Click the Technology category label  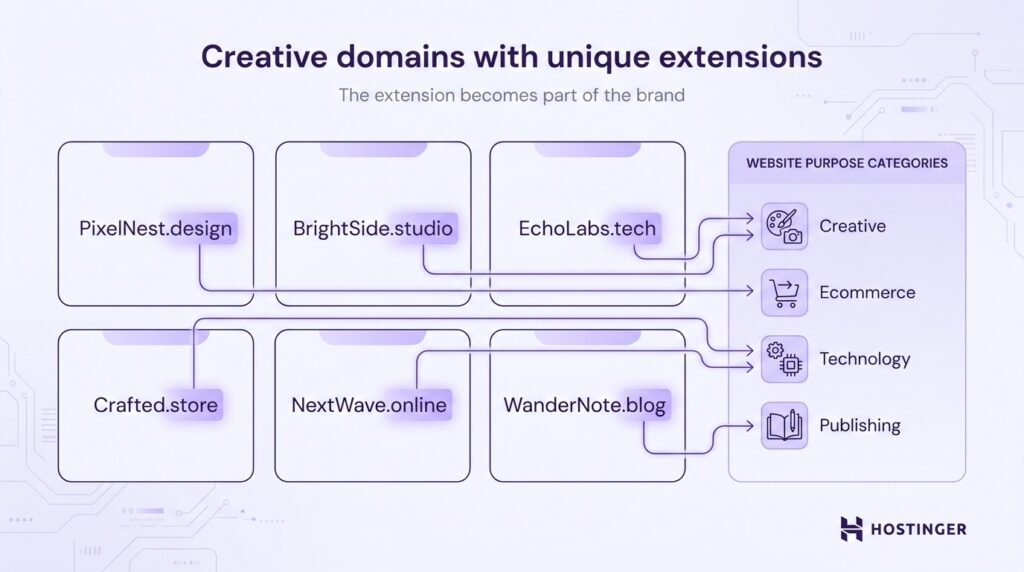tap(865, 359)
